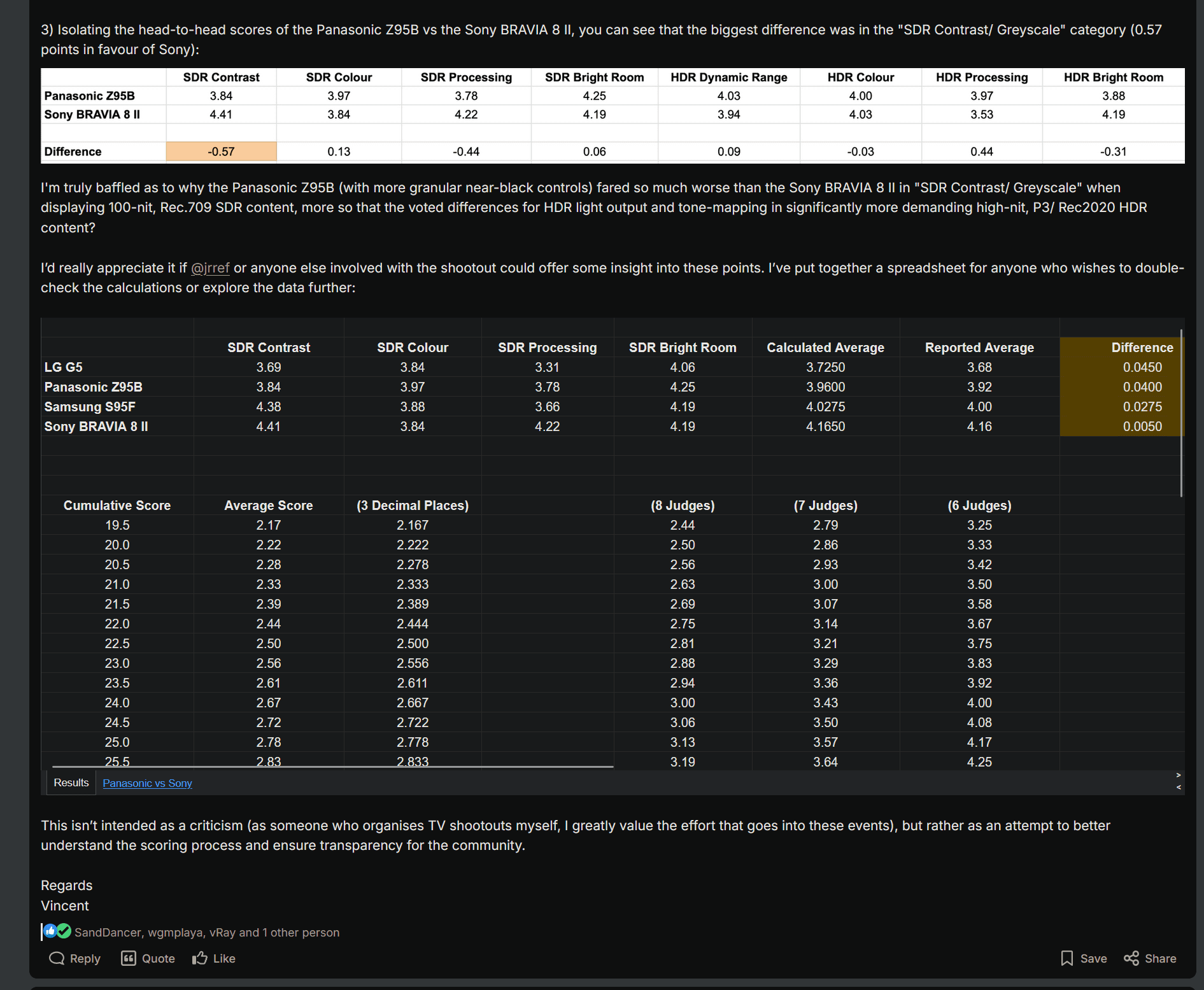Select the '(7 Judges)' header
The height and width of the screenshot is (990, 1204).
pos(825,506)
